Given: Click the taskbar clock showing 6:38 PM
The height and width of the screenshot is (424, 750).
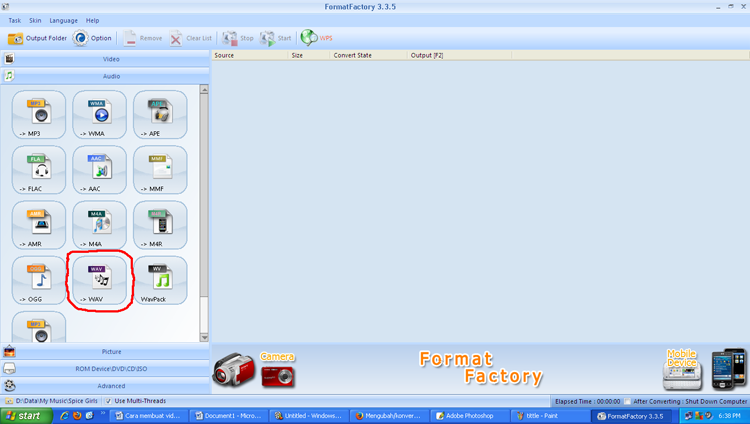Looking at the screenshot, I should point(729,416).
